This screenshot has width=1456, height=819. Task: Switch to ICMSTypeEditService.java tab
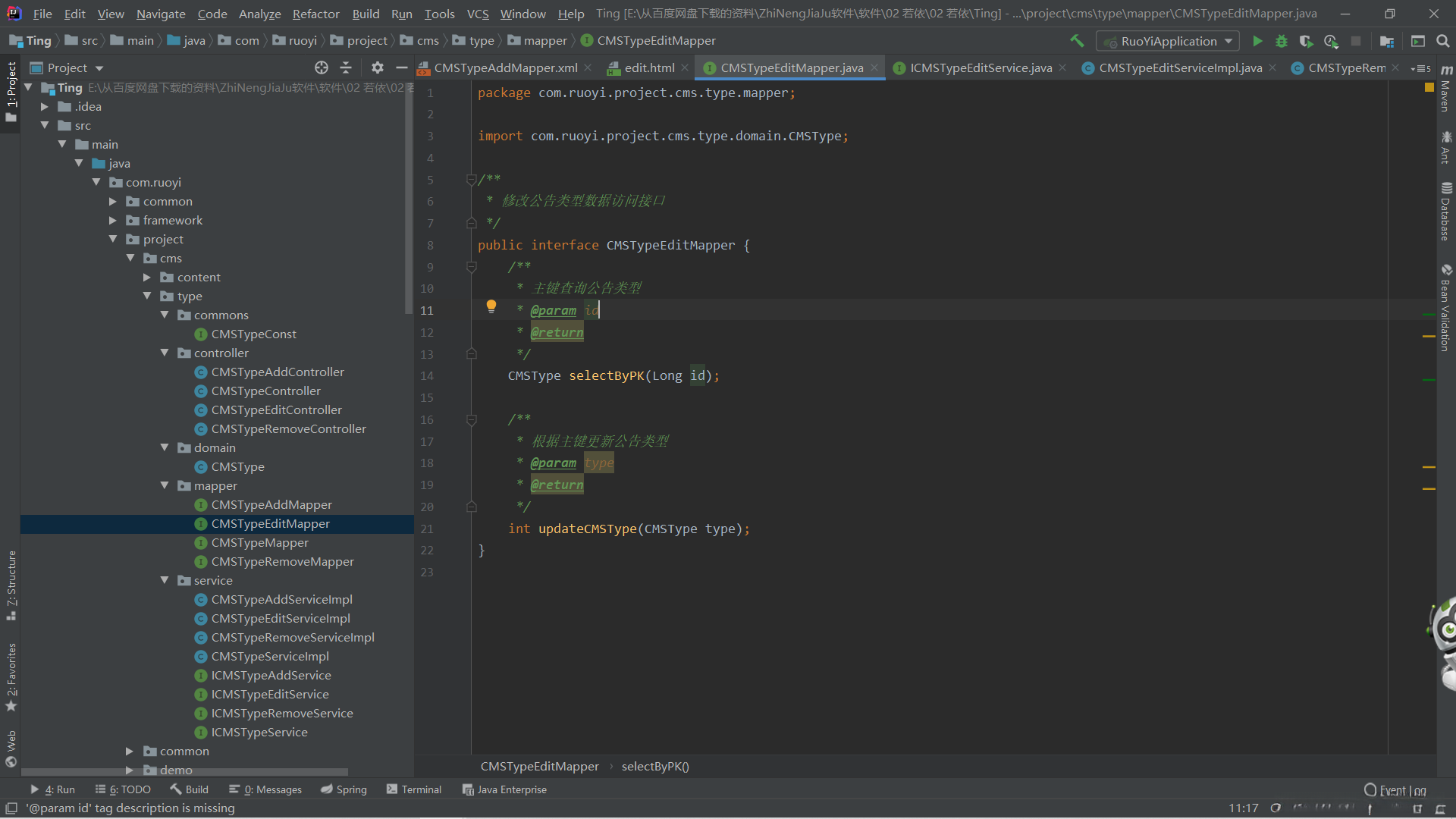(980, 67)
